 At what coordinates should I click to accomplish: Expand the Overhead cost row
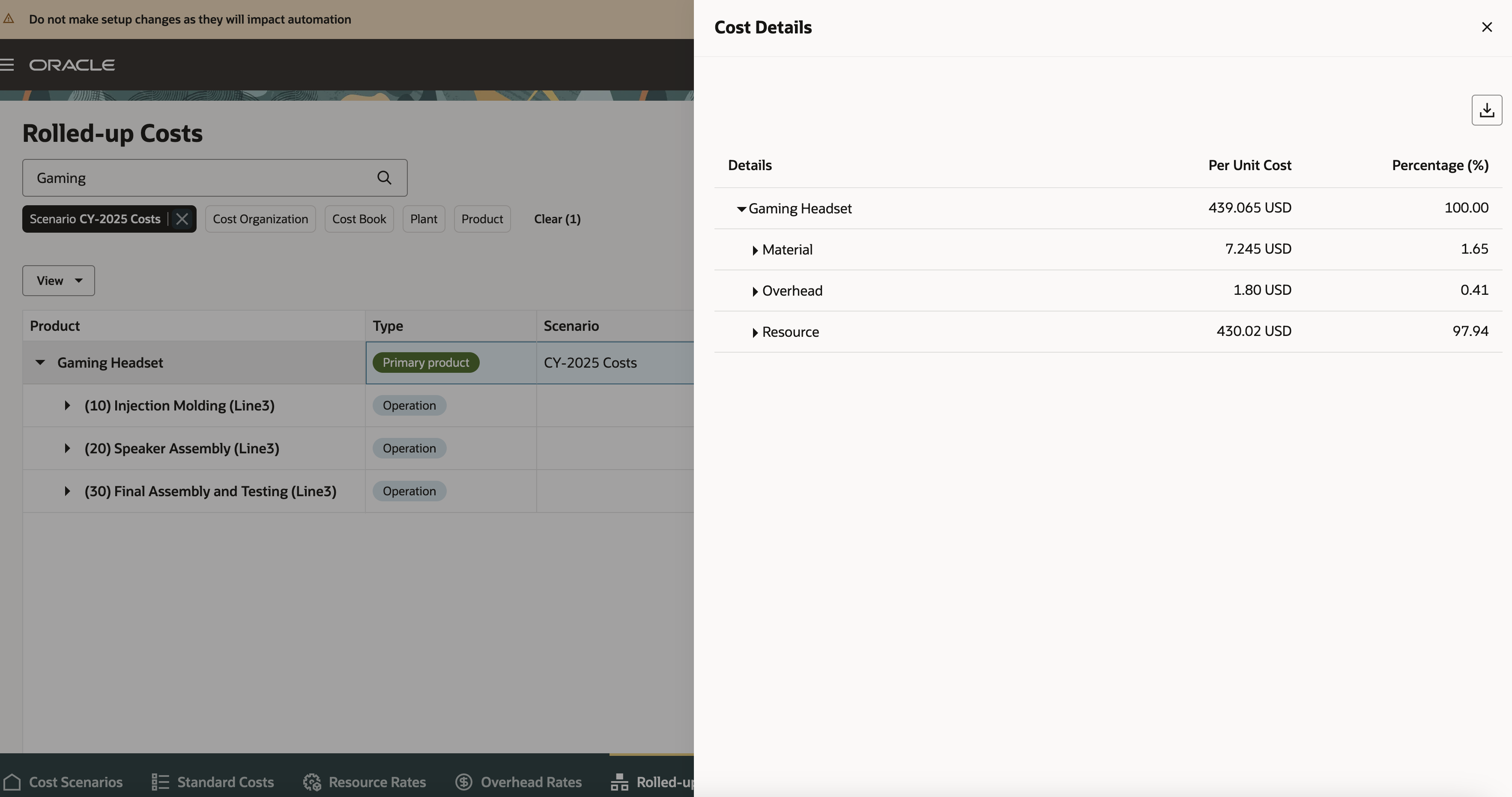tap(755, 291)
